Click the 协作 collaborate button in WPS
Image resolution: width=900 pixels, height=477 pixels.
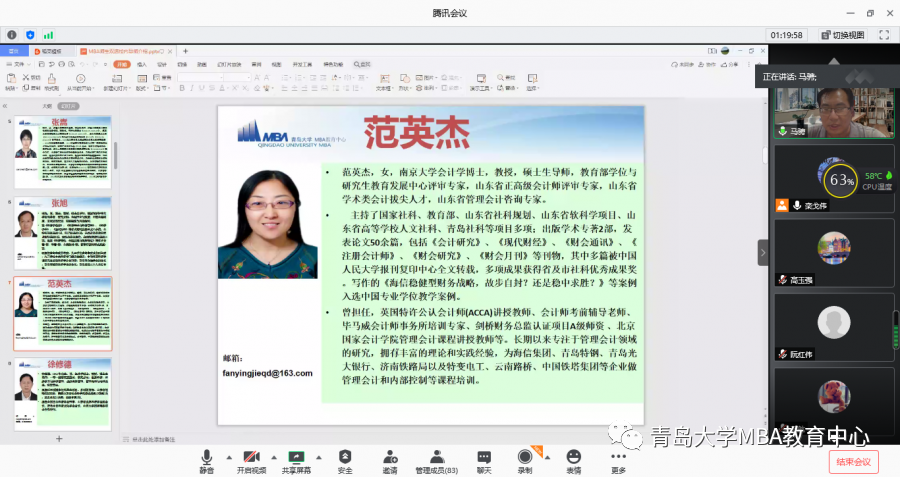point(707,64)
